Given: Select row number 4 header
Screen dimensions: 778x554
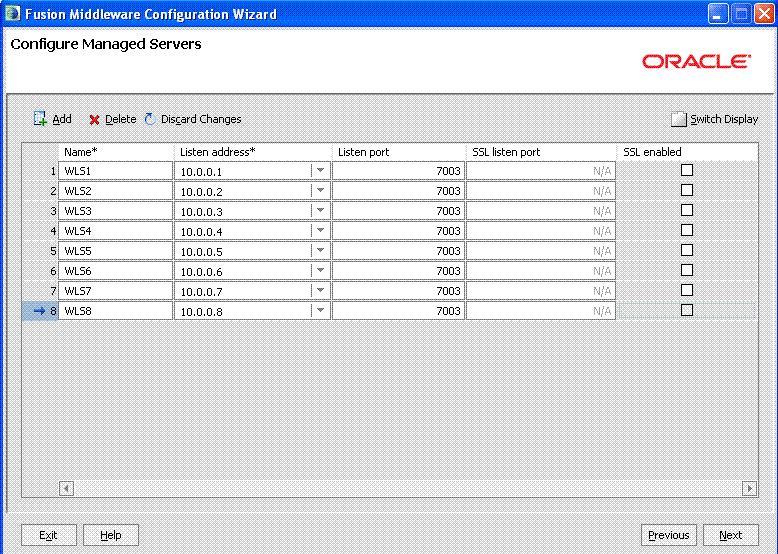Looking at the screenshot, I should (x=40, y=231).
